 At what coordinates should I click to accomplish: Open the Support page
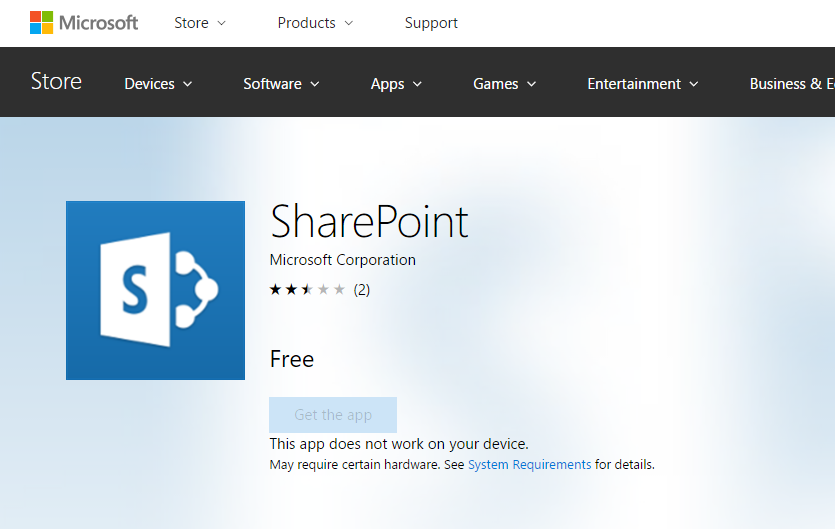tap(431, 23)
